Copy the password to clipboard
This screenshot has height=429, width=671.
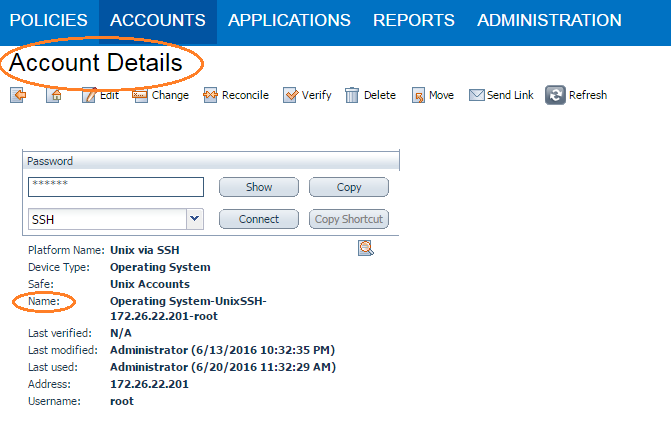(x=348, y=187)
